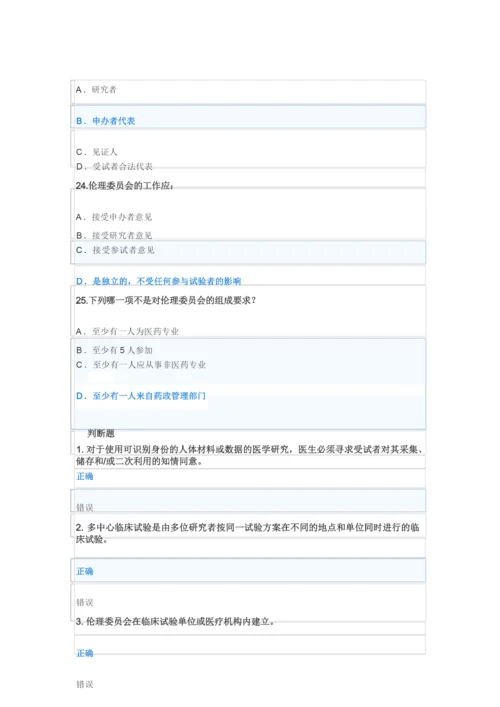Screen dimensions: 500x707
Task: Click question text 25.下列哪一项不是对伦理委员会的组成要求
Action: coord(166,300)
